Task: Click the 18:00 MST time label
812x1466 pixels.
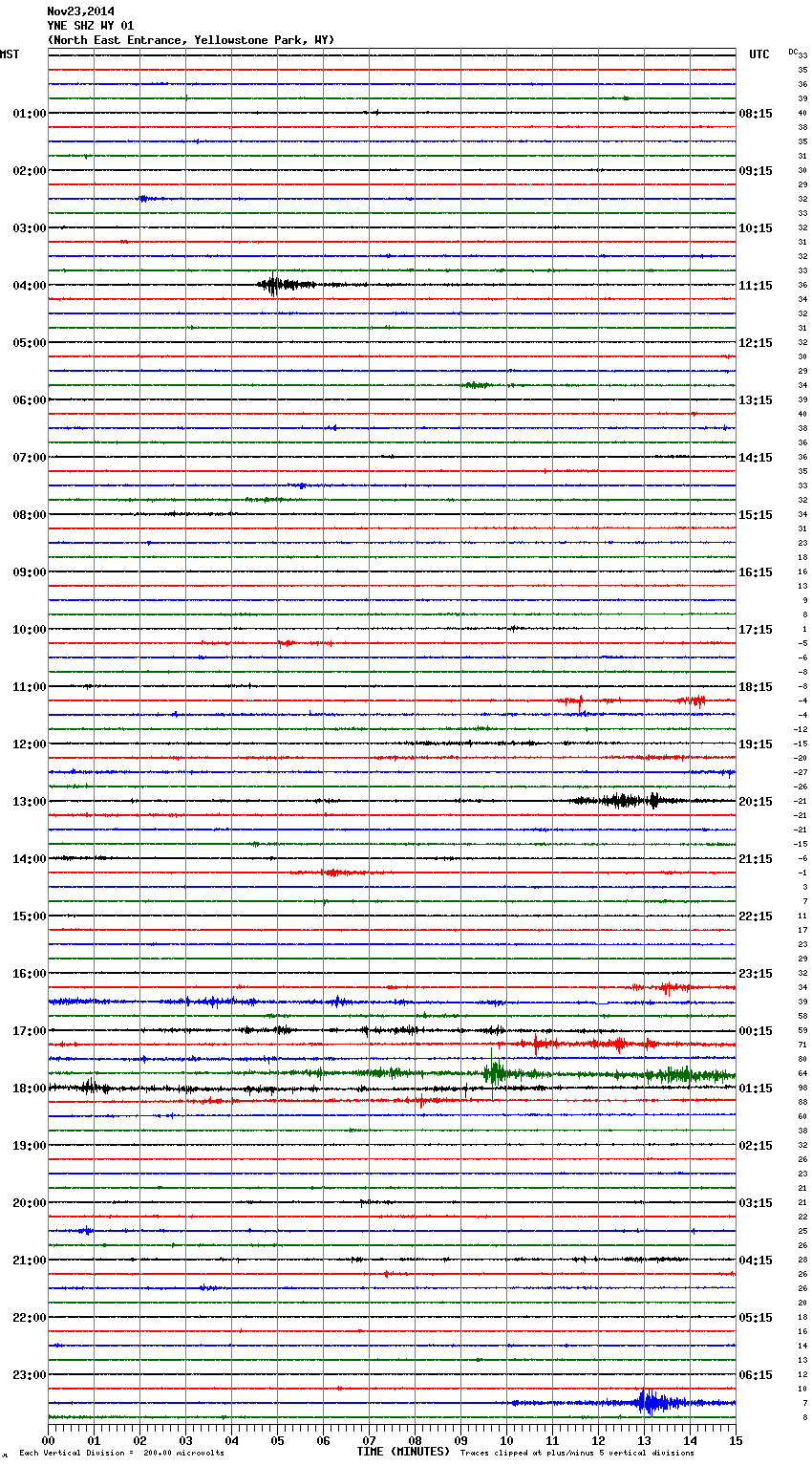Action: pyautogui.click(x=29, y=1089)
